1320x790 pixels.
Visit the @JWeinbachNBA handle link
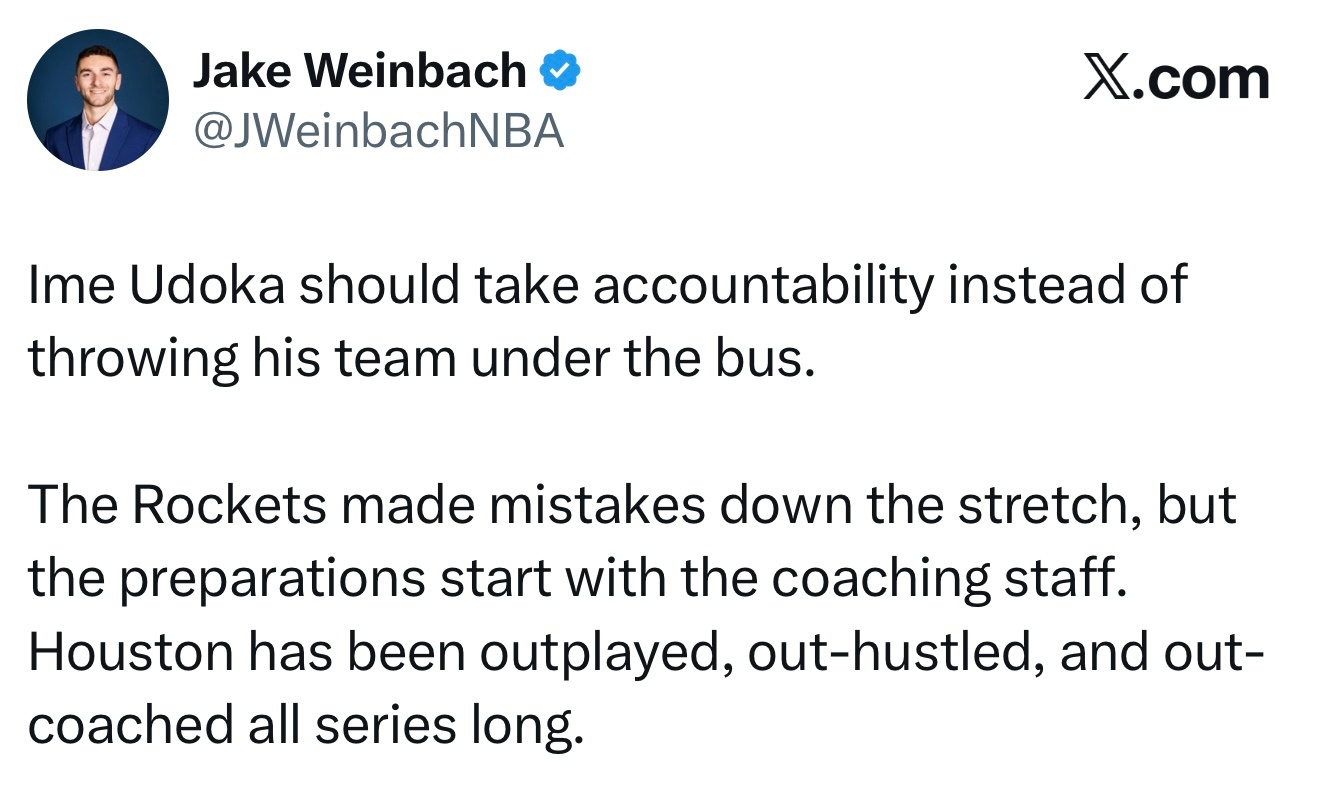coord(377,130)
